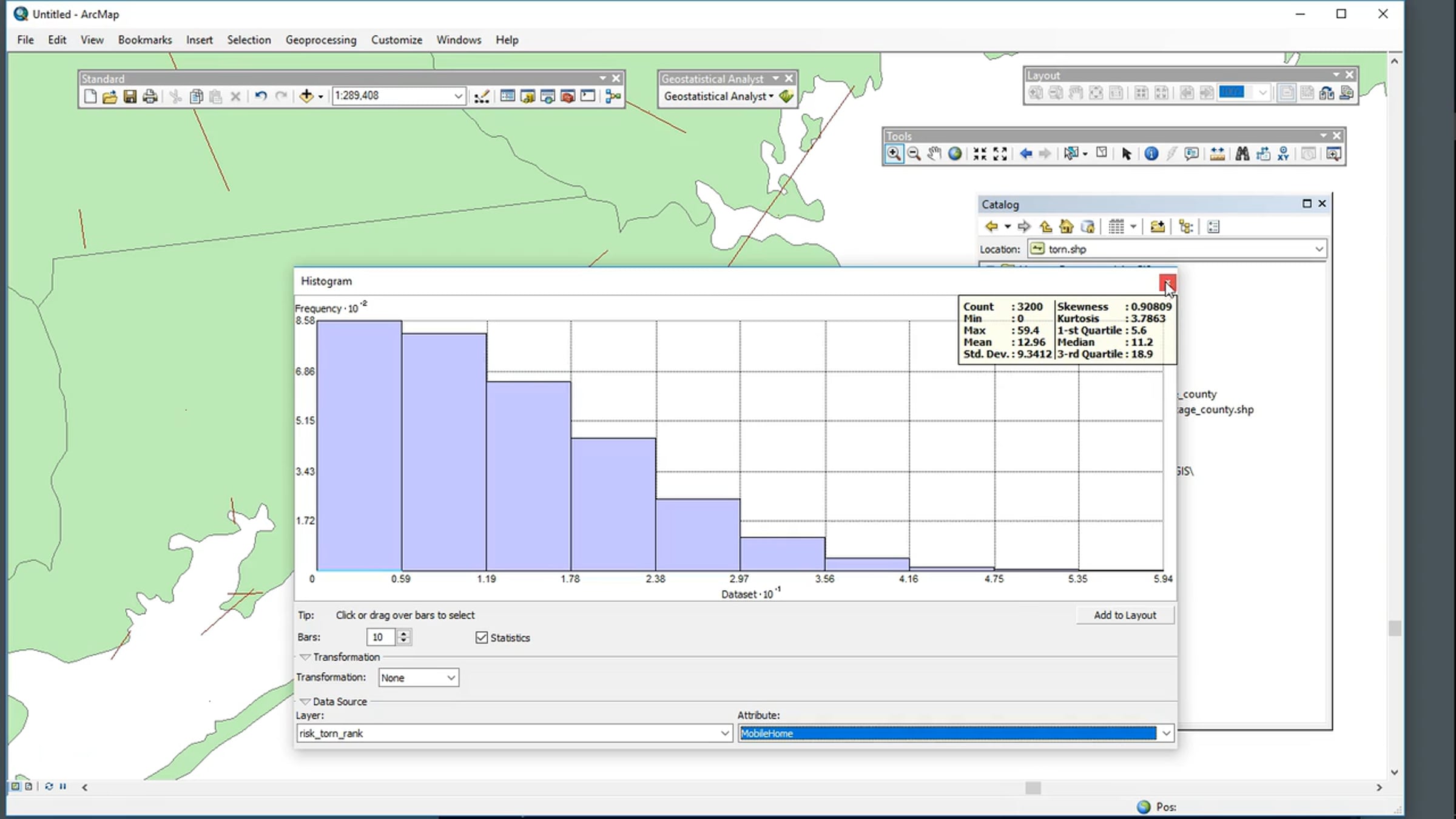
Task: Click the Identify tool icon
Action: 1151,154
